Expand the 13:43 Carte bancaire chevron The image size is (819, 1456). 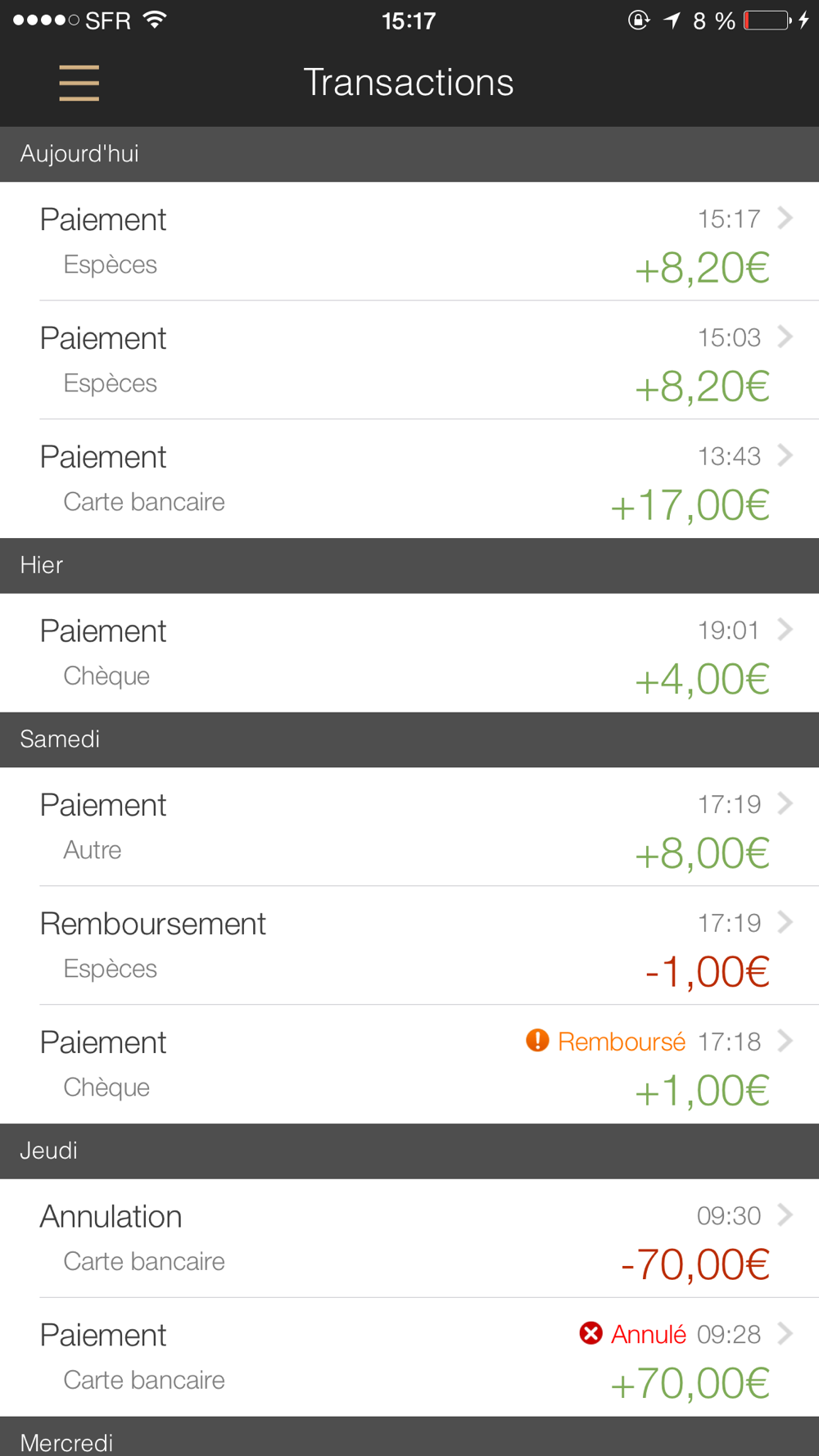785,455
